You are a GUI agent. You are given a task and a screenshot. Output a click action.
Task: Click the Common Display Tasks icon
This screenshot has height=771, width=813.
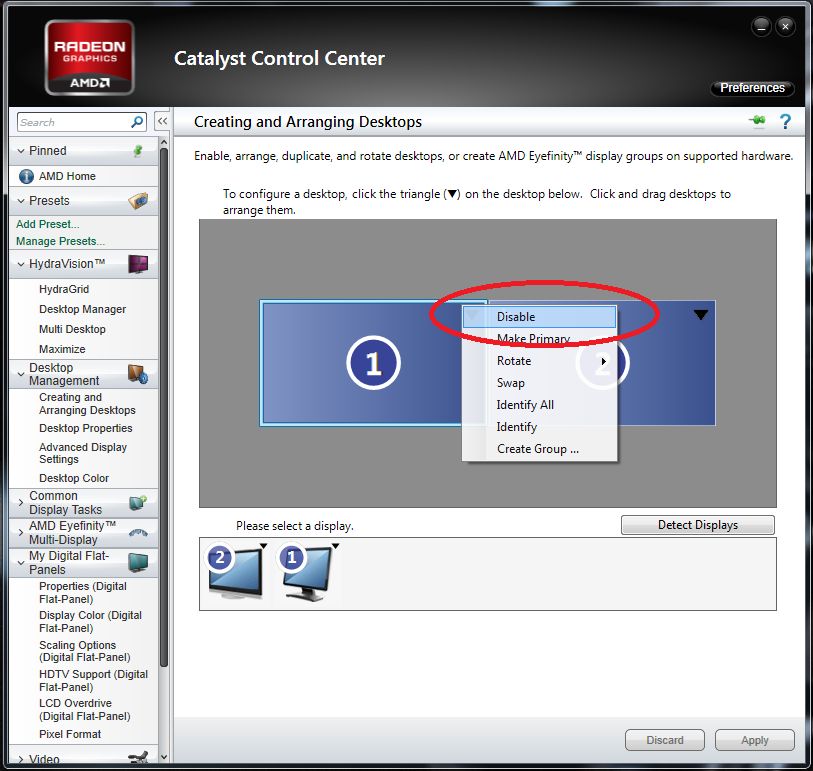click(x=138, y=502)
